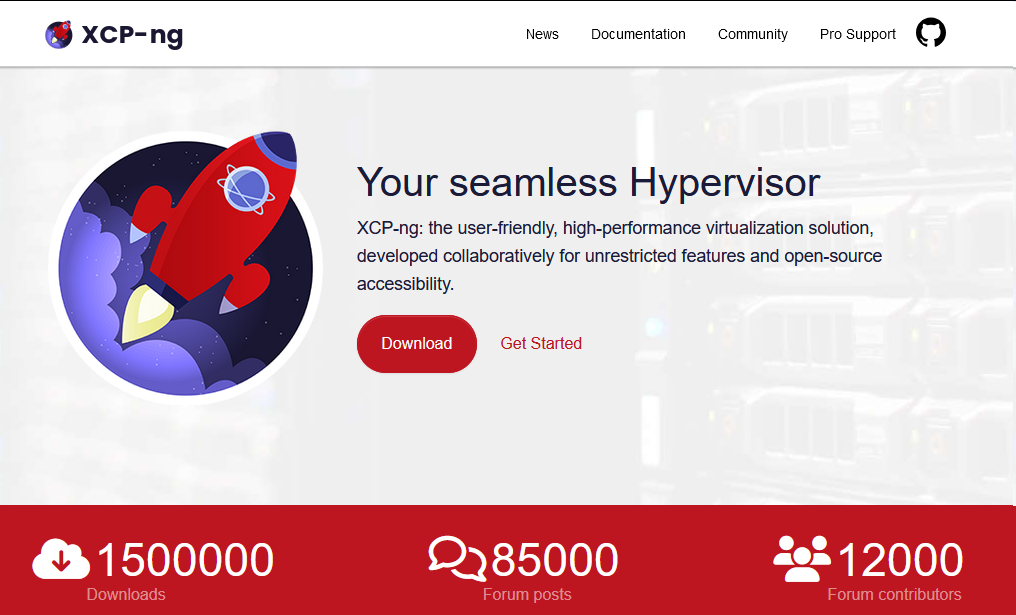This screenshot has height=615, width=1016.
Task: Click the large rocket illustration
Action: pos(186,267)
